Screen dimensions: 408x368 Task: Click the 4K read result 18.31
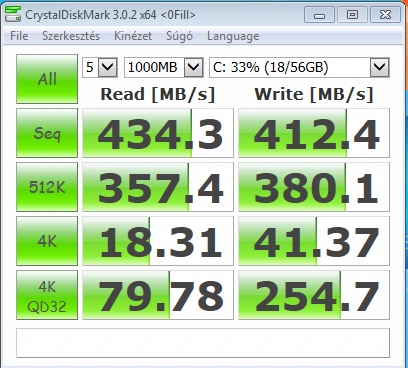[158, 241]
